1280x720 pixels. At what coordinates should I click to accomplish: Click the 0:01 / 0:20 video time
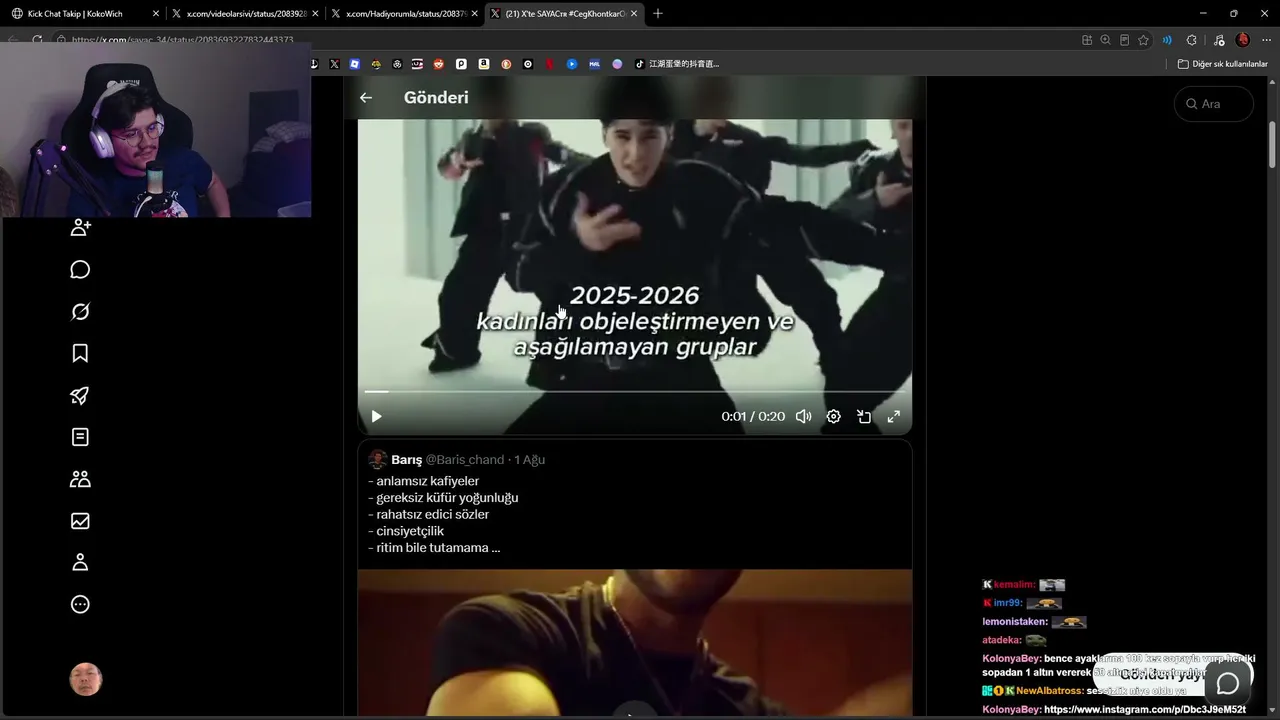(753, 416)
